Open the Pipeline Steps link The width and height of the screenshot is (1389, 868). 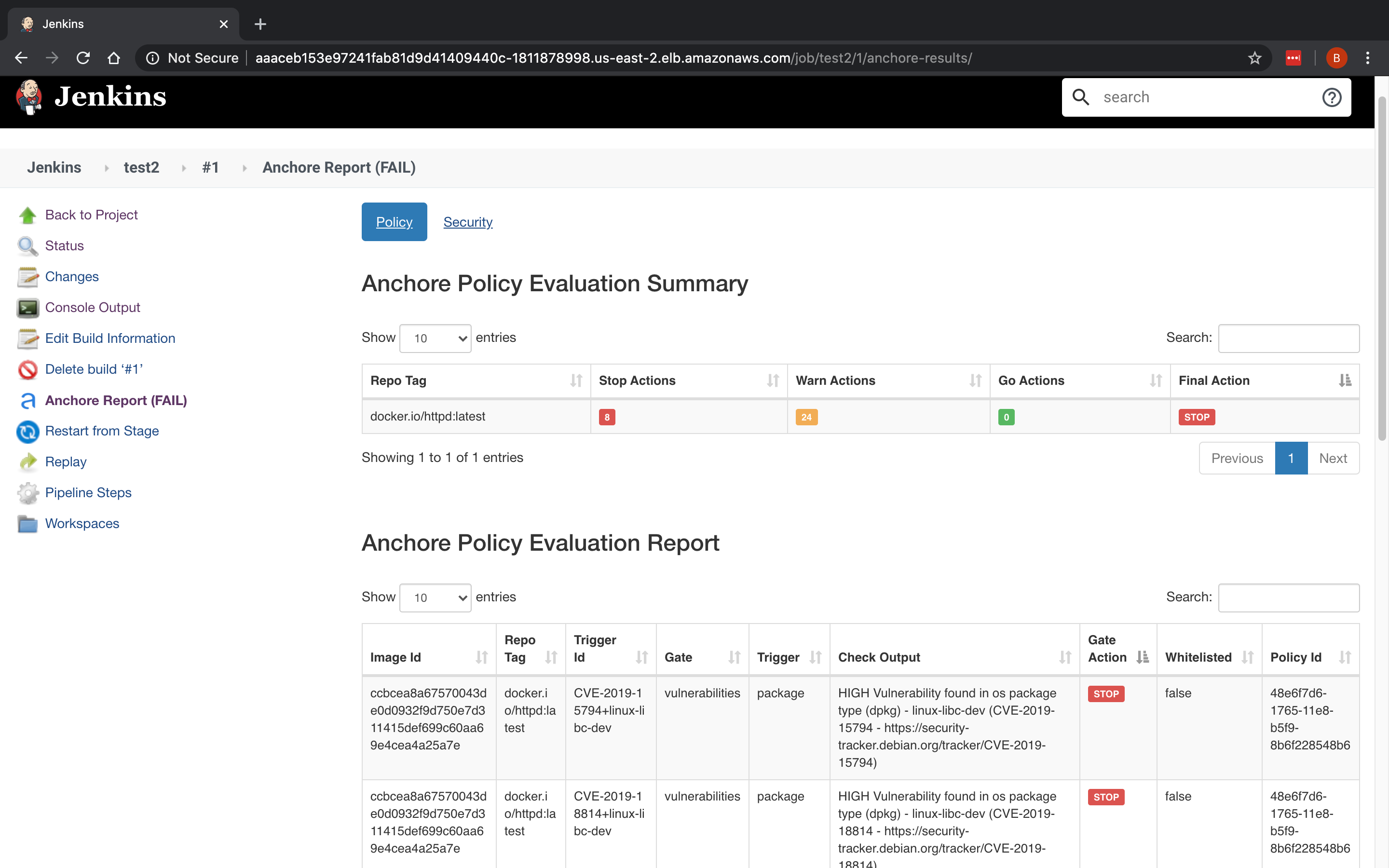[88, 493]
